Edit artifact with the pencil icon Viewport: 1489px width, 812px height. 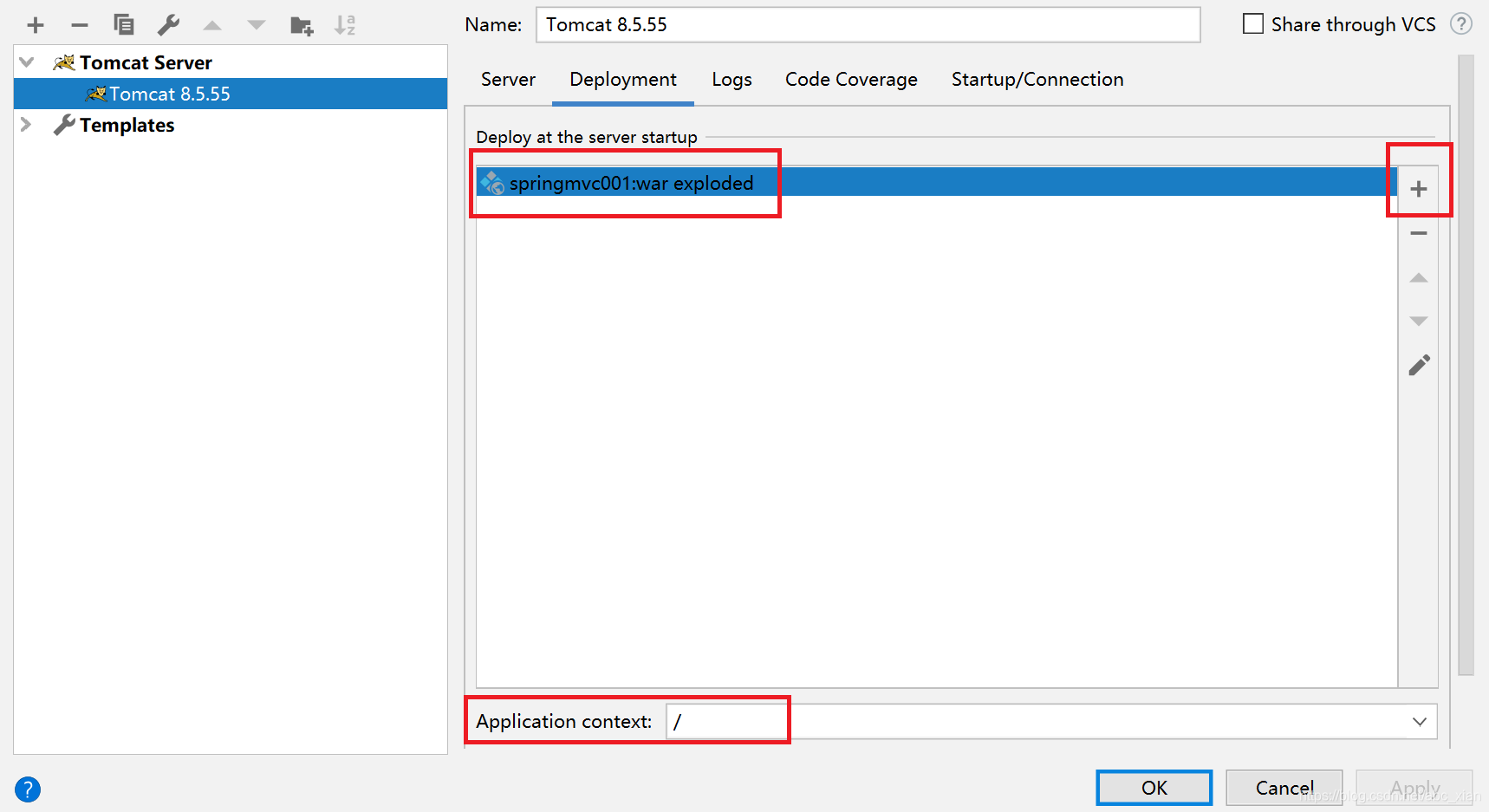(x=1419, y=365)
